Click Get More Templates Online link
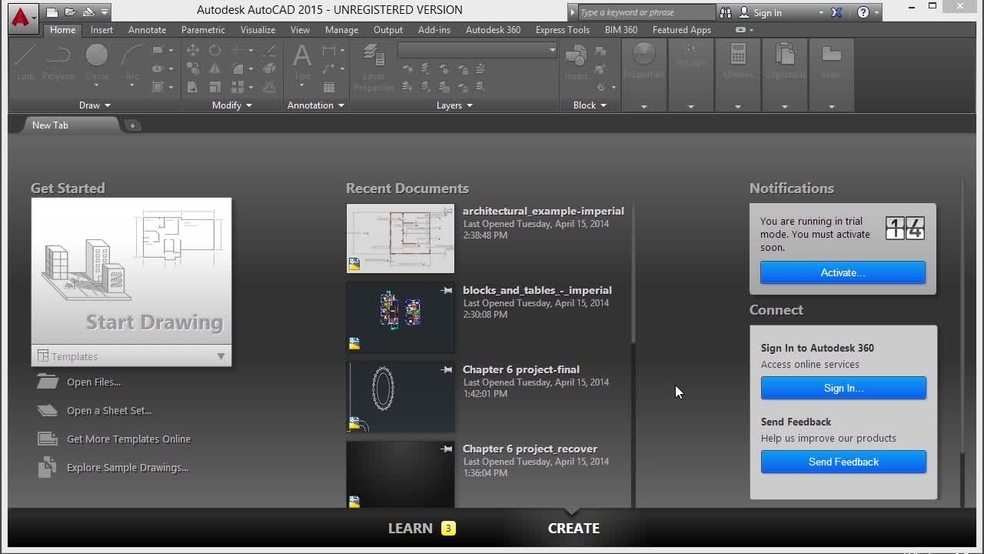Viewport: 984px width, 554px height. [129, 439]
